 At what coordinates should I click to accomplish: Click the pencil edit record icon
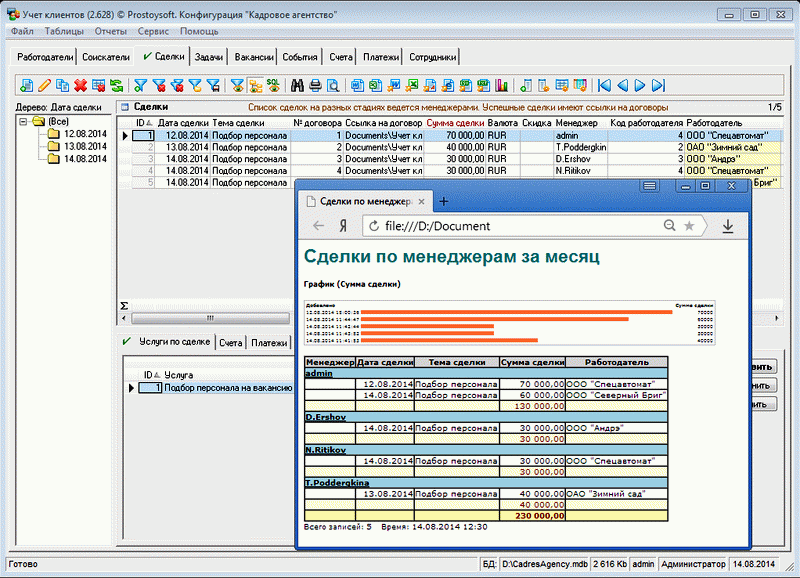pos(44,85)
